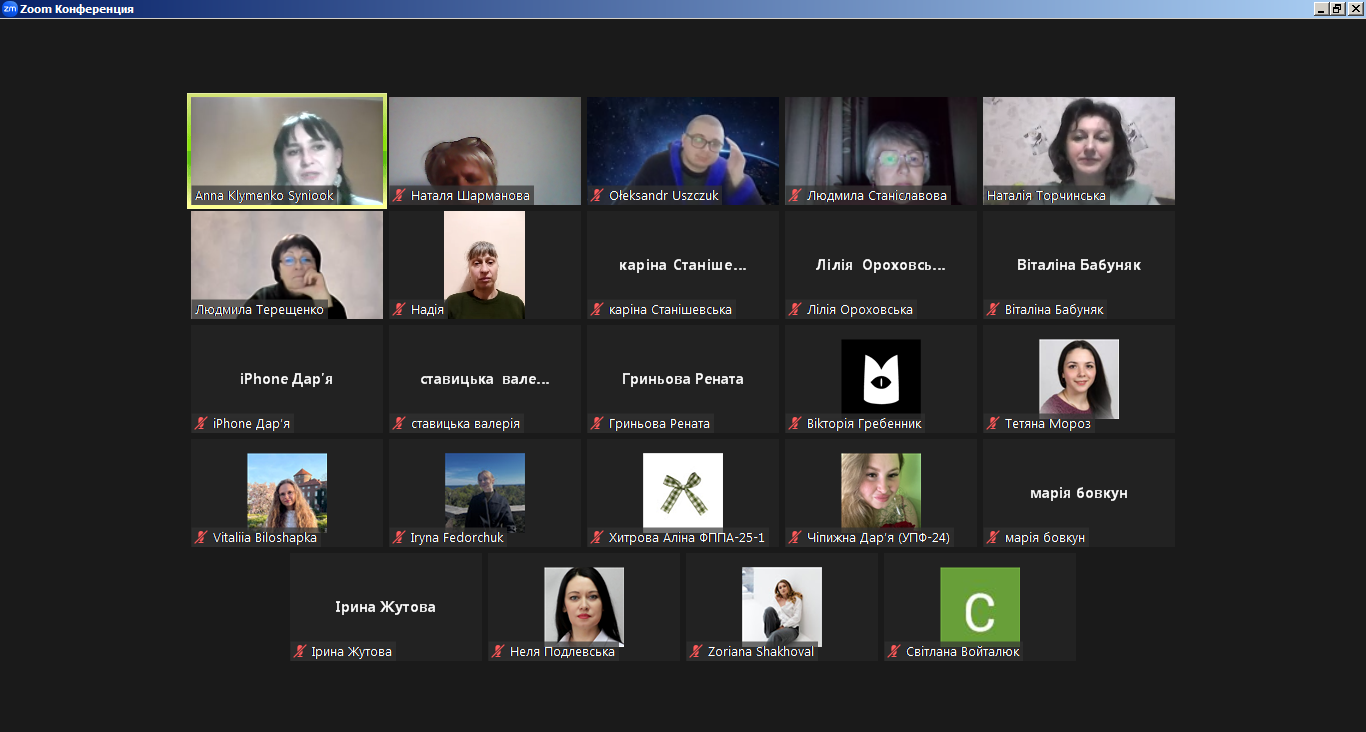Image resolution: width=1366 pixels, height=732 pixels.
Task: Click Неля Подлевська's profile photo
Action: [x=583, y=604]
